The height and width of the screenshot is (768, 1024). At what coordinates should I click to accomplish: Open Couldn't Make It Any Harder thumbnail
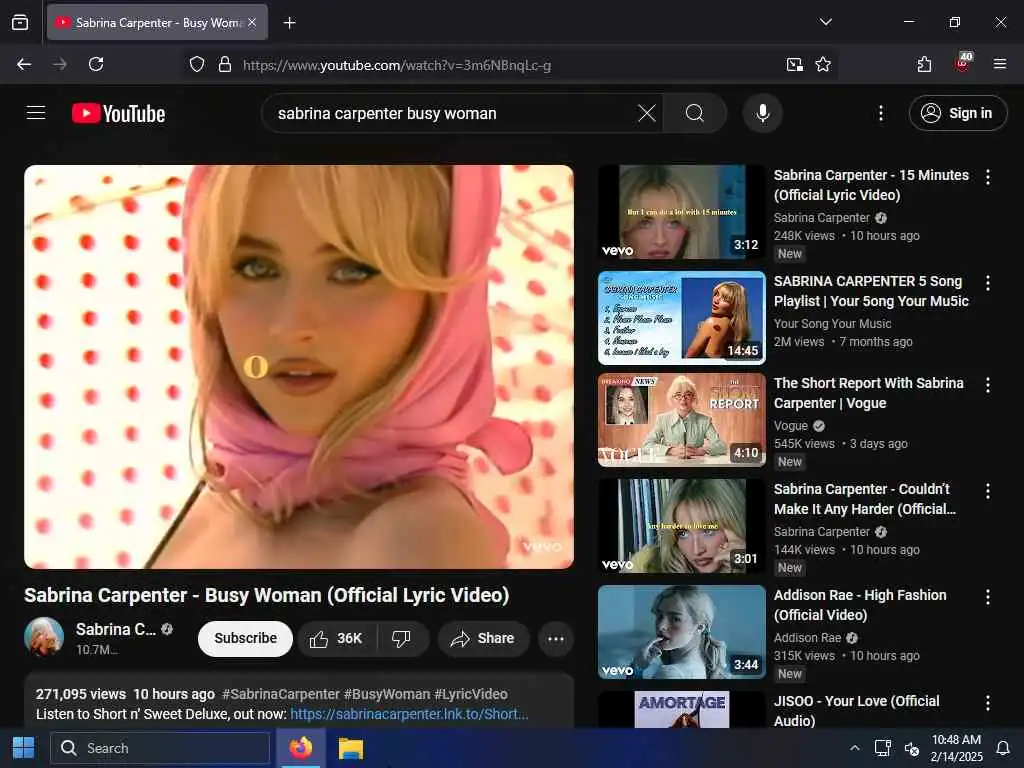tap(681, 526)
